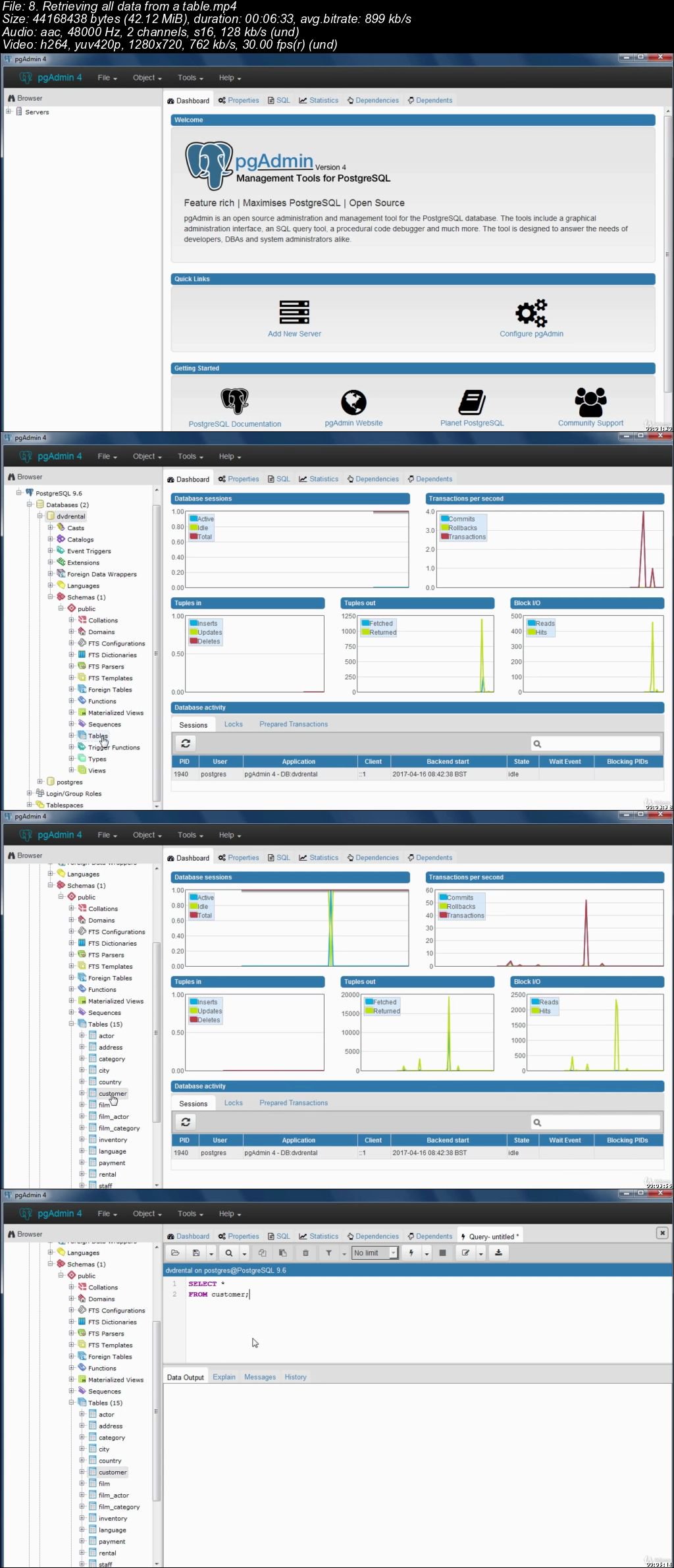The width and height of the screenshot is (674, 1568).
Task: Select the Catalogs node in browser tree
Action: (x=80, y=539)
